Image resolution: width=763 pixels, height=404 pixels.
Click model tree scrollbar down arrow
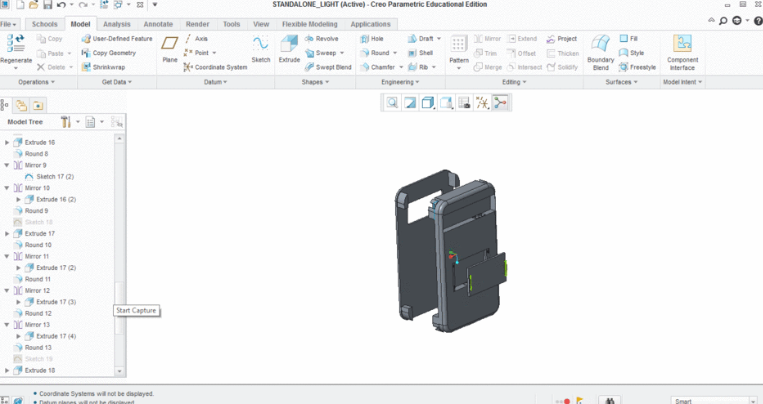pos(120,371)
